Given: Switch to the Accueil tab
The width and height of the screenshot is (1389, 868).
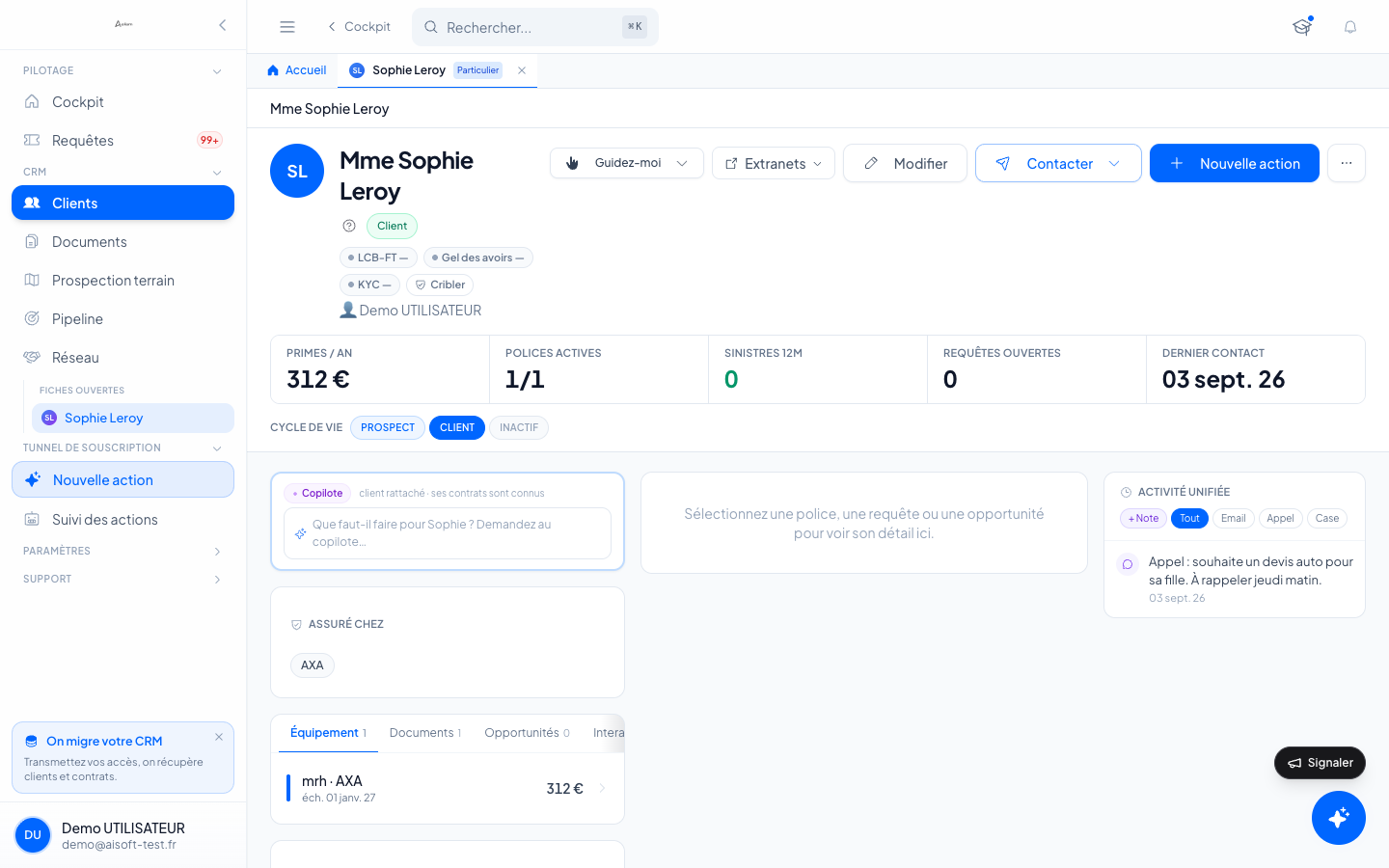Looking at the screenshot, I should pos(296,70).
